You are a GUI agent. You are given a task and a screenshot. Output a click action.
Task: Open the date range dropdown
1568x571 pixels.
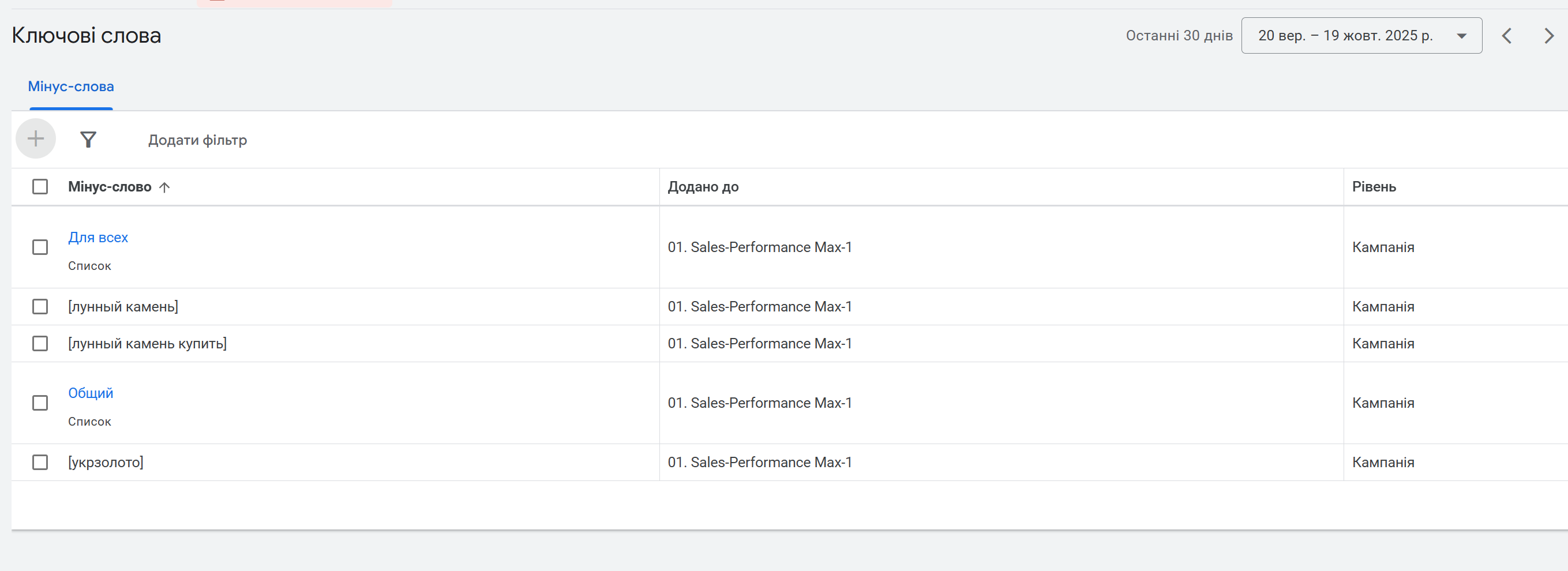[1361, 36]
